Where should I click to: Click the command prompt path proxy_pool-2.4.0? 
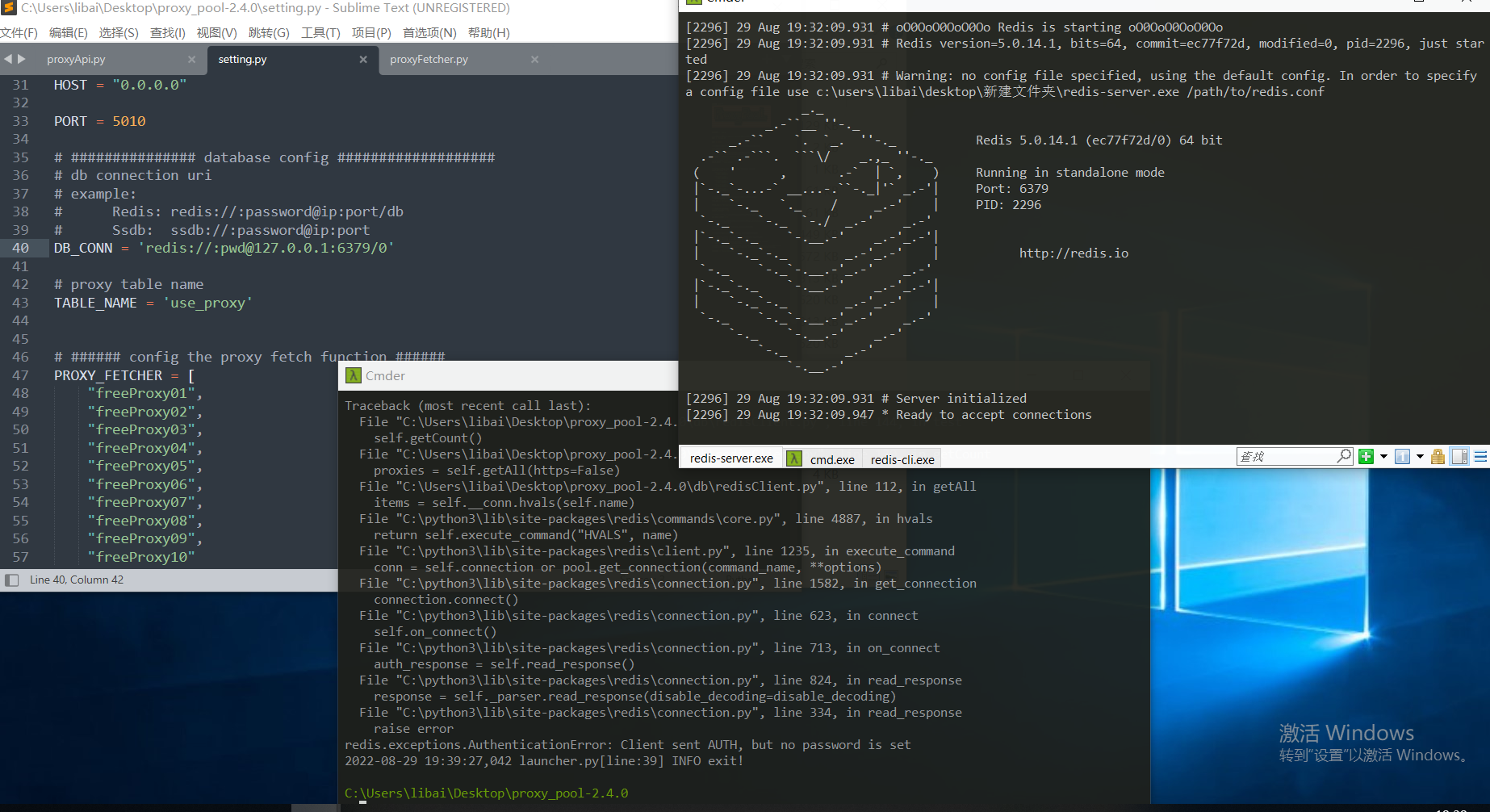pyautogui.click(x=486, y=793)
